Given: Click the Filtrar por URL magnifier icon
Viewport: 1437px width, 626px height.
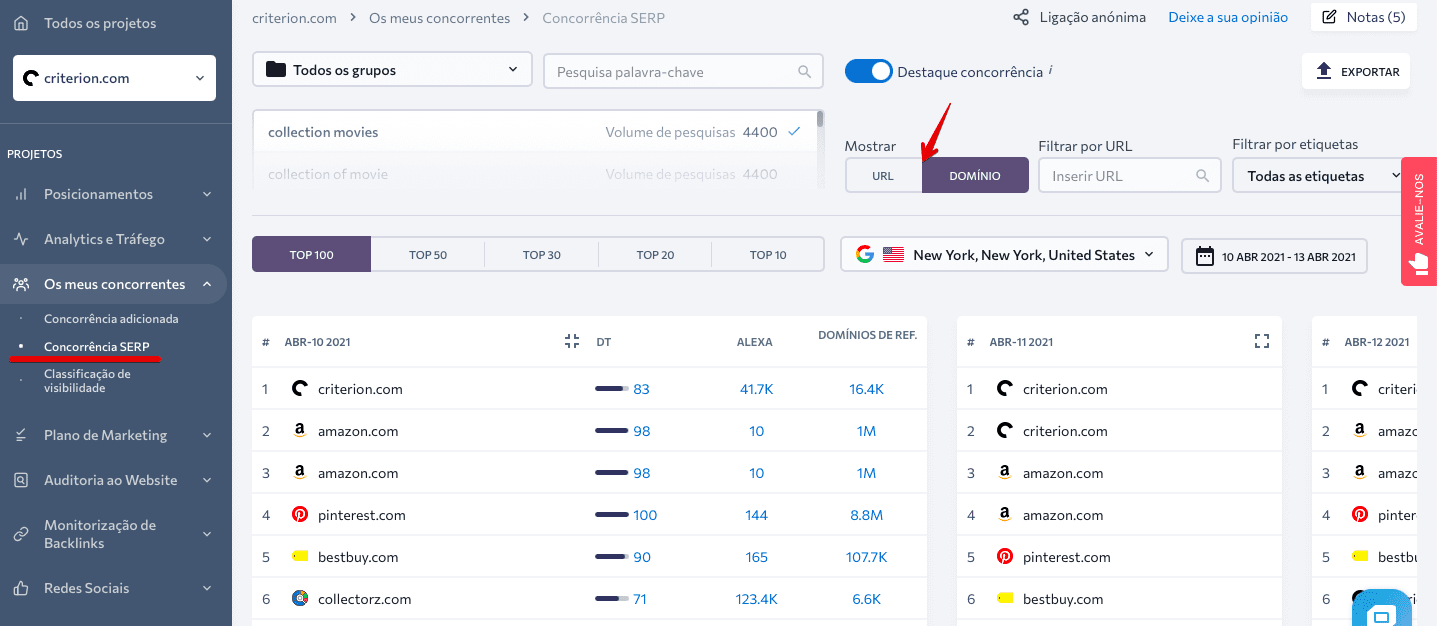Looking at the screenshot, I should click(x=1203, y=176).
